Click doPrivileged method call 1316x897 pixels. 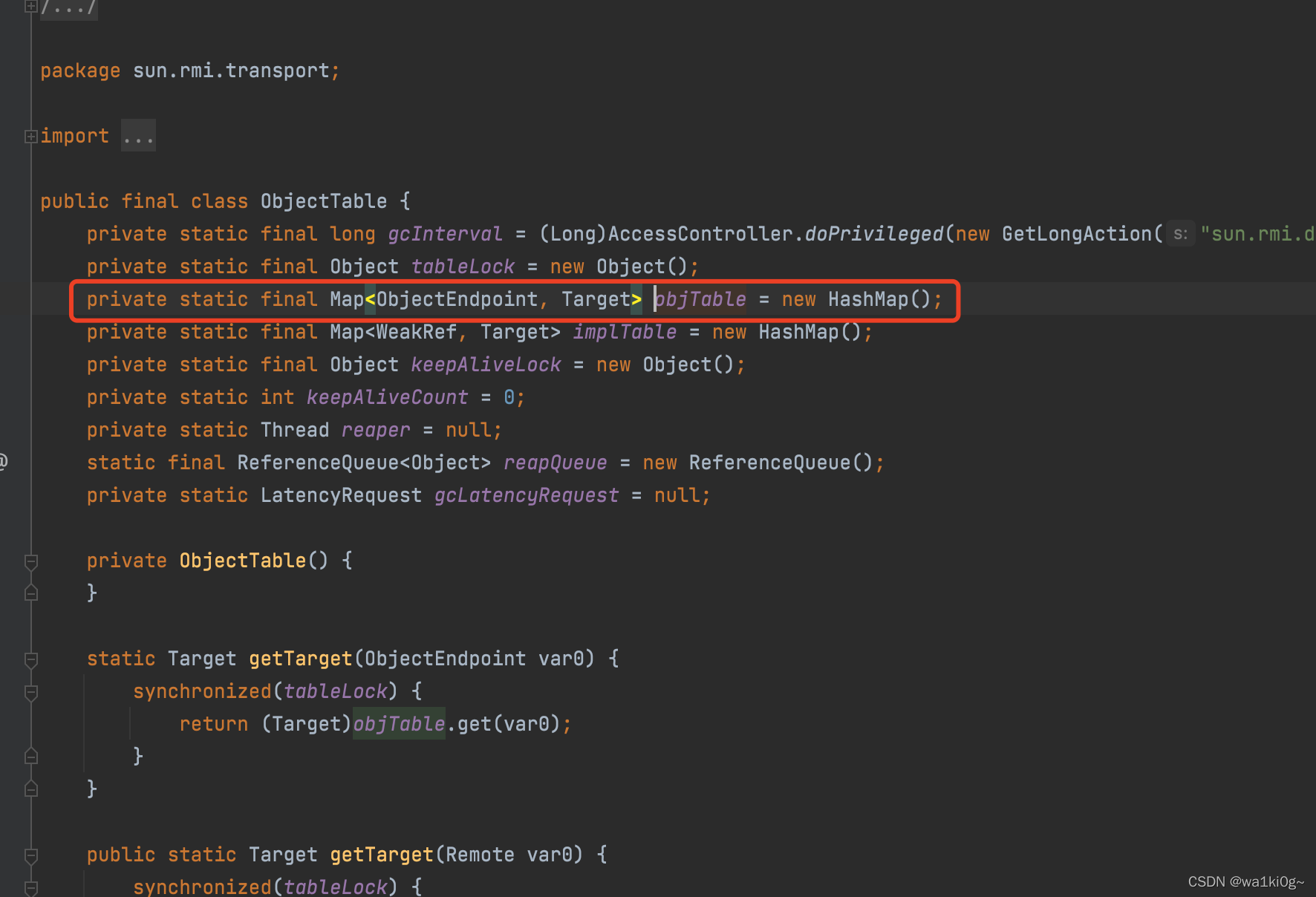874,234
